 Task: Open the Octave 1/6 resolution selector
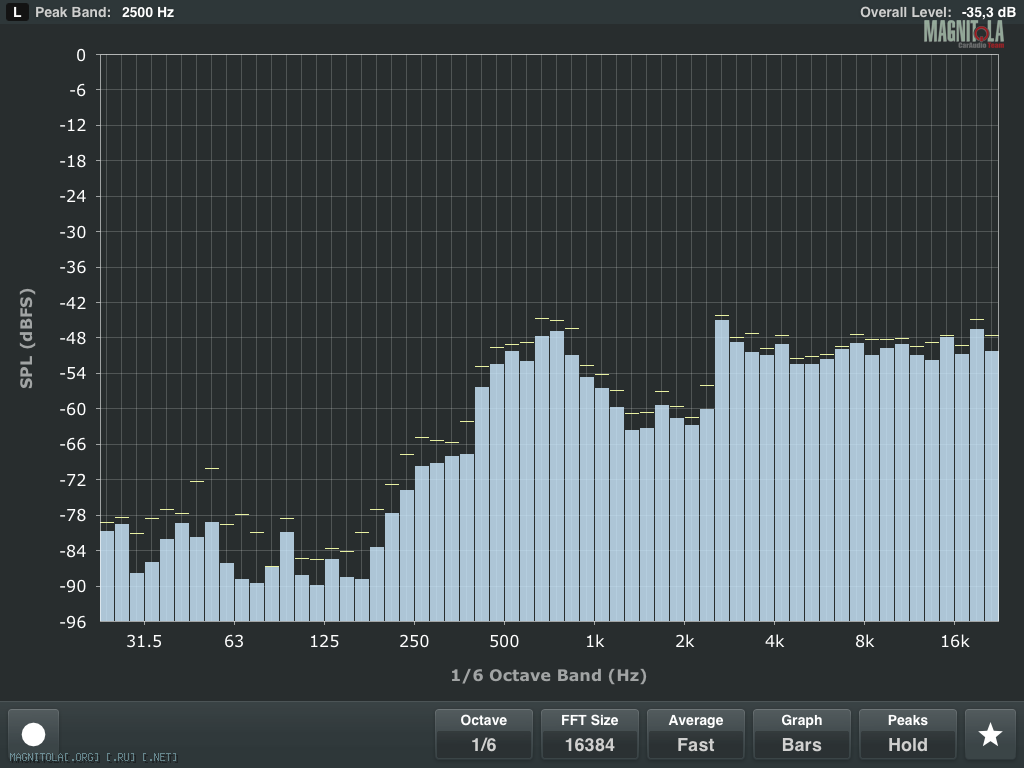pos(483,734)
